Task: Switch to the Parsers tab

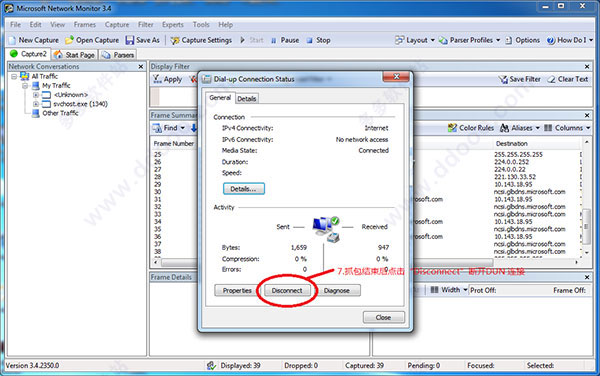Action: click(x=118, y=55)
